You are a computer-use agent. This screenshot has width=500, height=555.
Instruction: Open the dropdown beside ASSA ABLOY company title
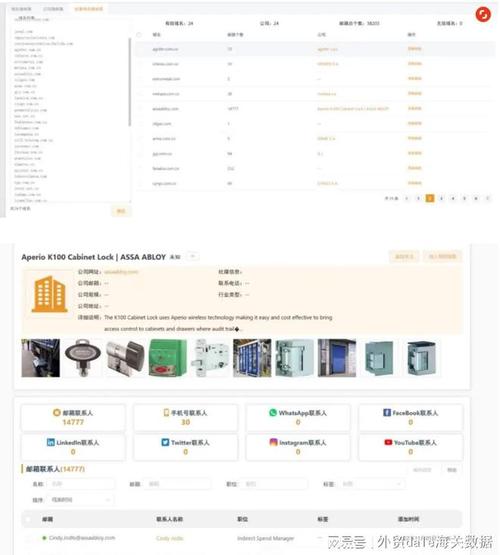193,256
